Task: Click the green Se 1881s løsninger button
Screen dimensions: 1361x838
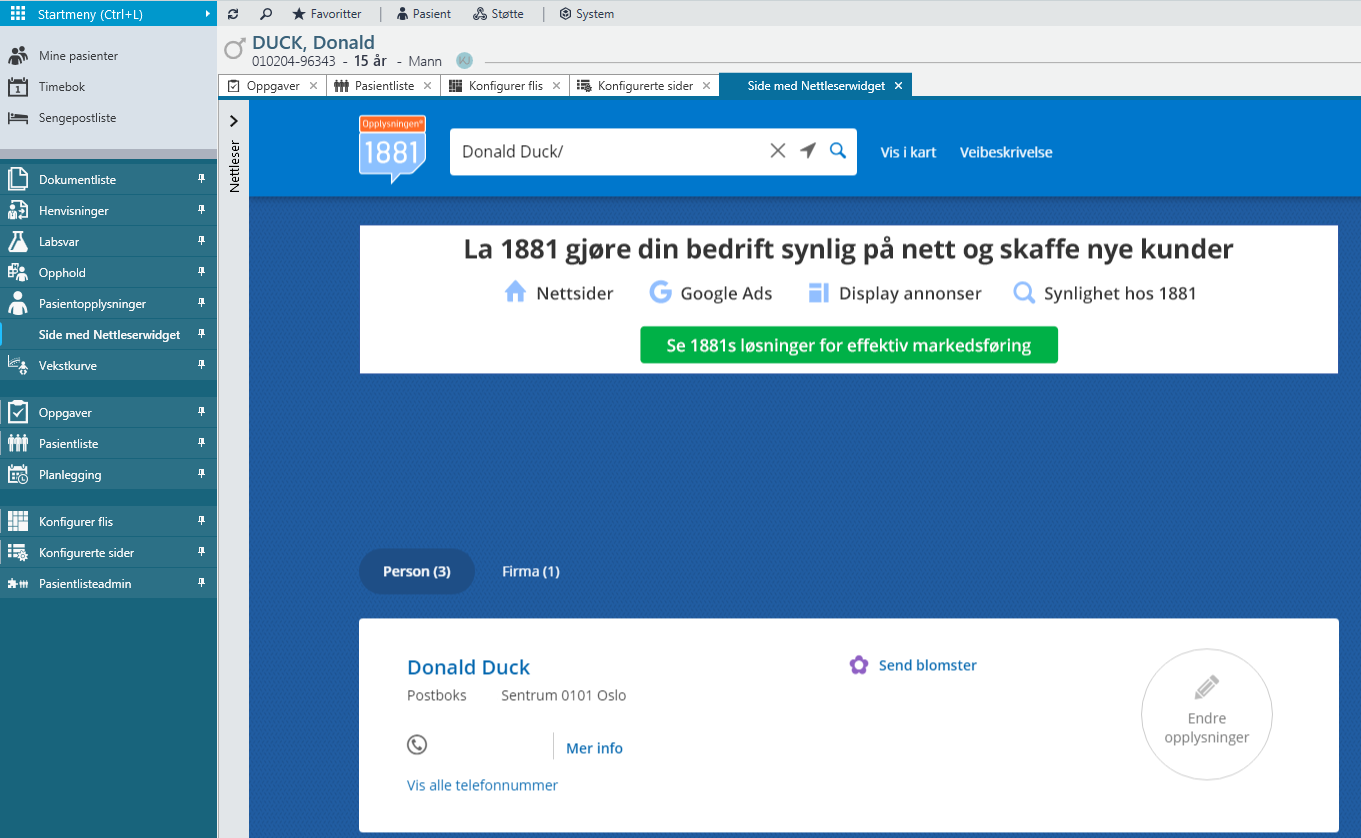Action: (x=848, y=345)
